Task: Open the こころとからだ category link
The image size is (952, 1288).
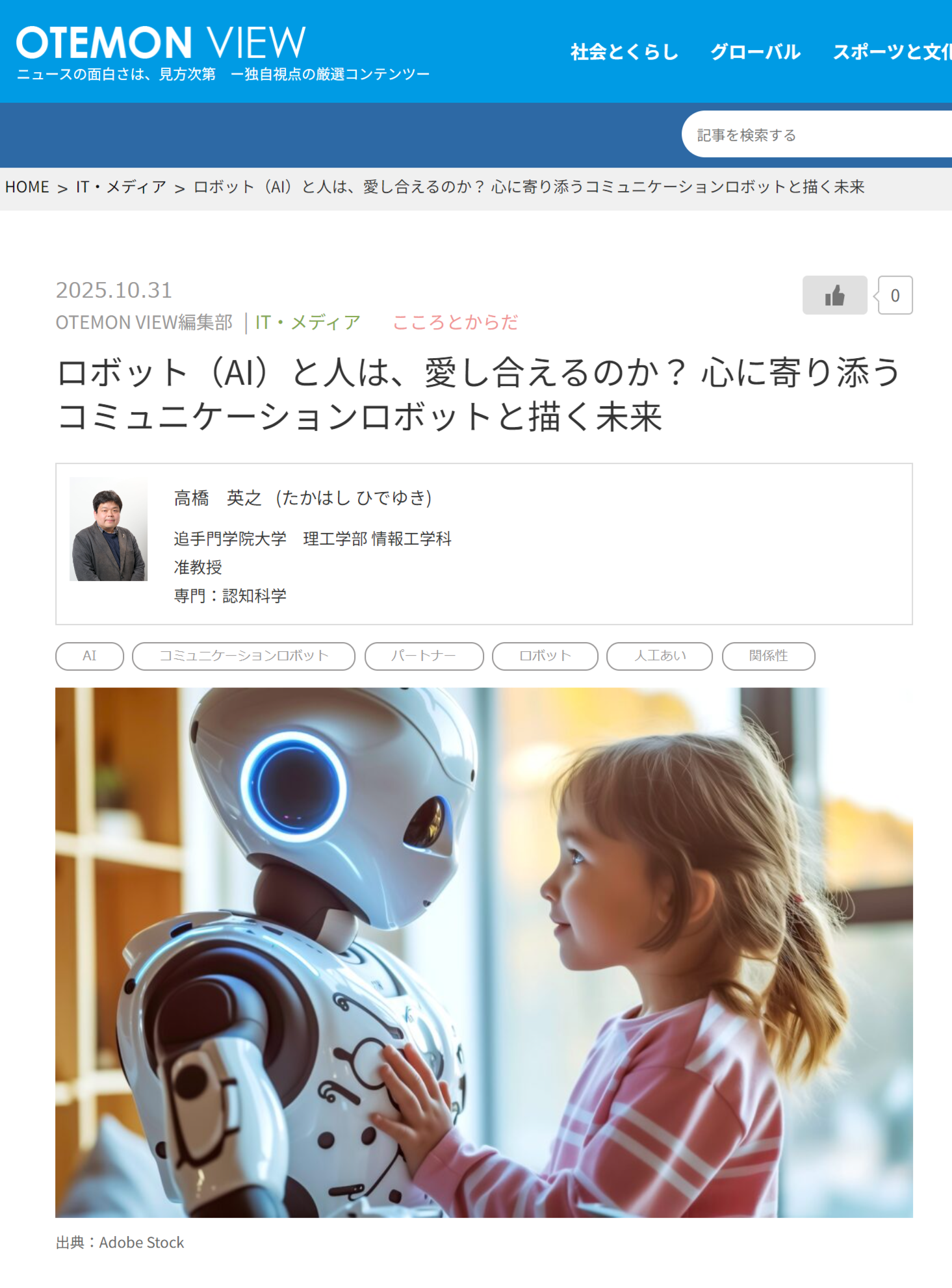Action: coord(455,322)
